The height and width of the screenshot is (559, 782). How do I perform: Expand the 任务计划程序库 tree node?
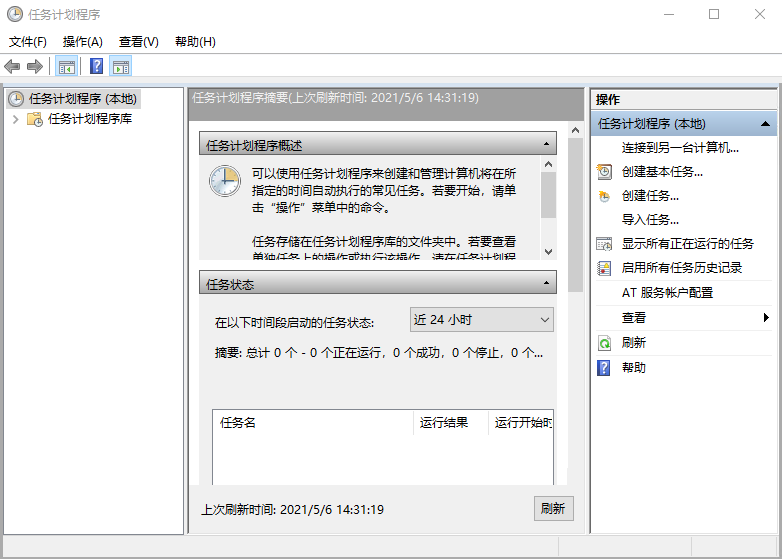pos(16,119)
